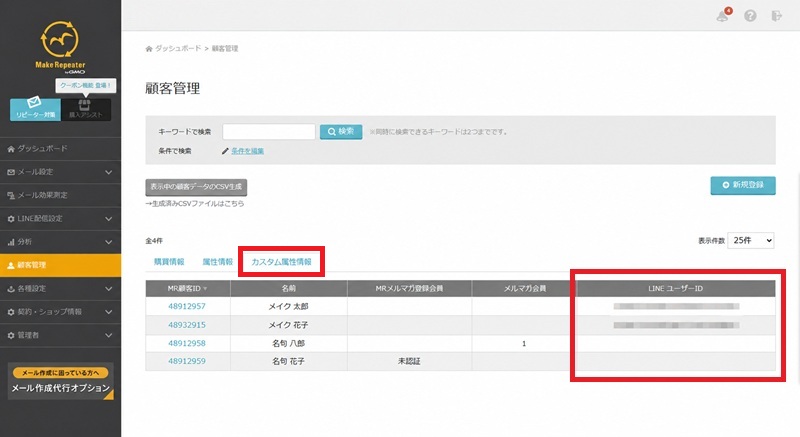Click the LINE ユーザーID column header
Screen dimensions: 800x437
point(676,289)
